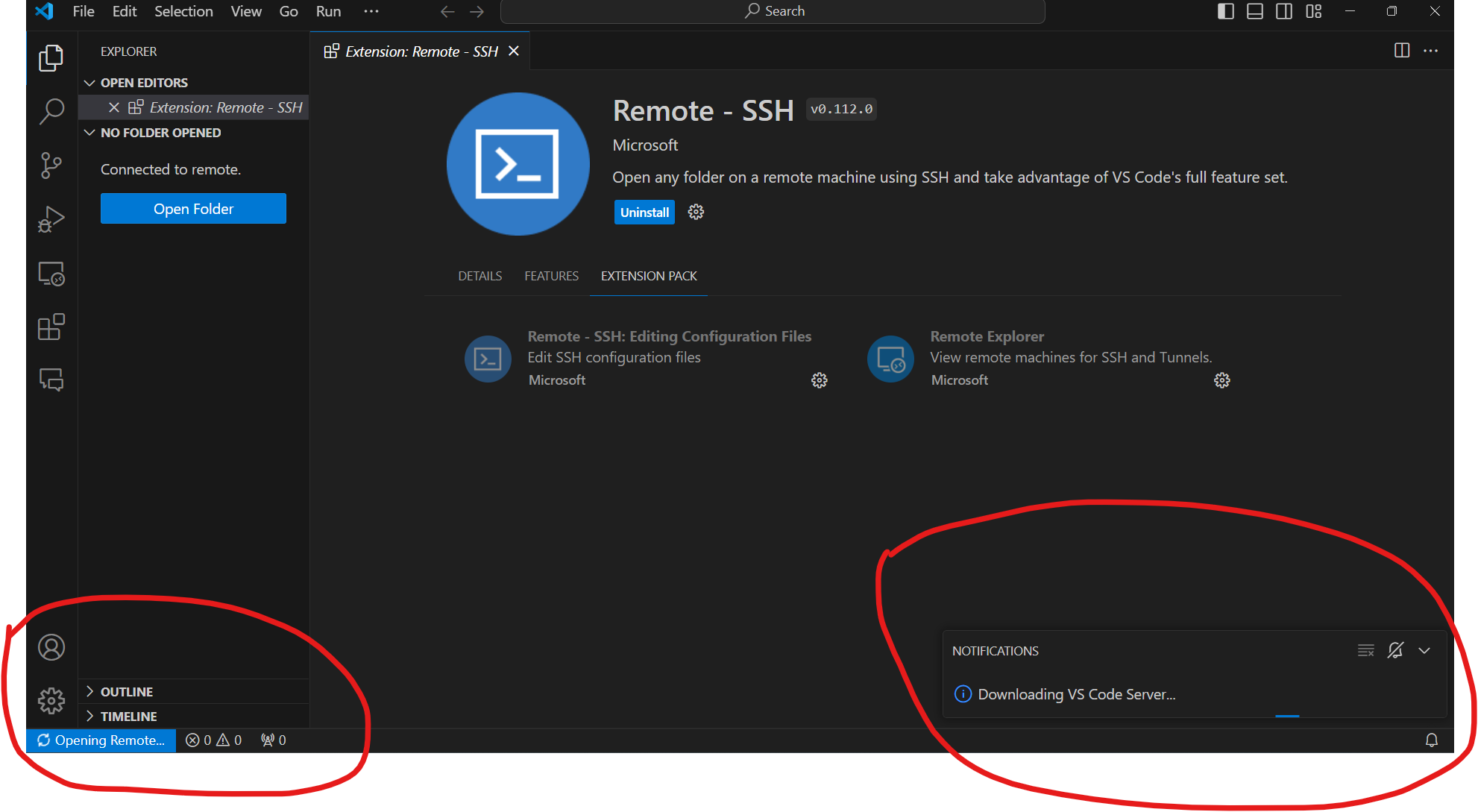Toggle Primary Side Bar layout button

[1225, 11]
